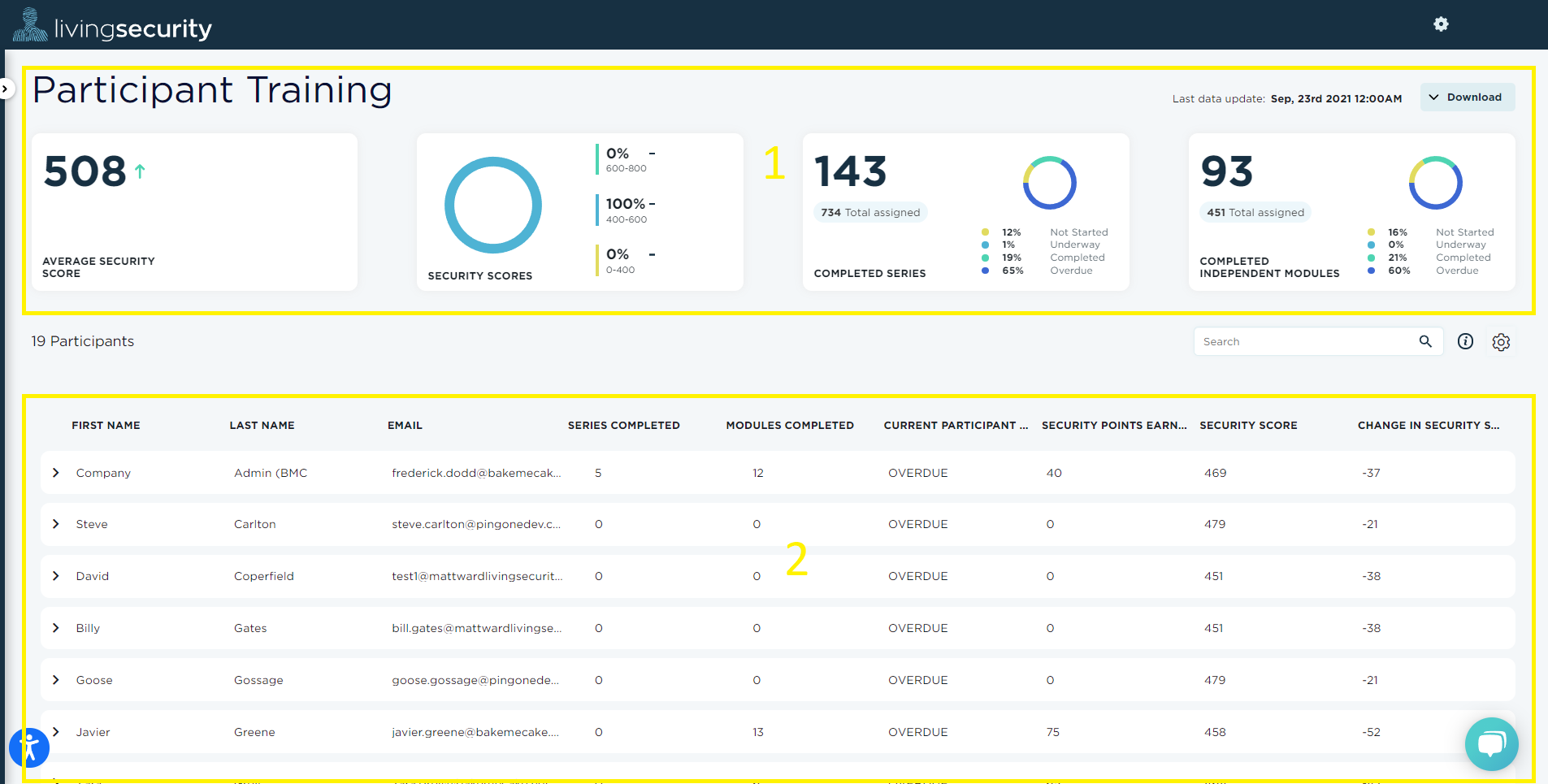
Task: Click the 143 completed series number
Action: coord(850,171)
